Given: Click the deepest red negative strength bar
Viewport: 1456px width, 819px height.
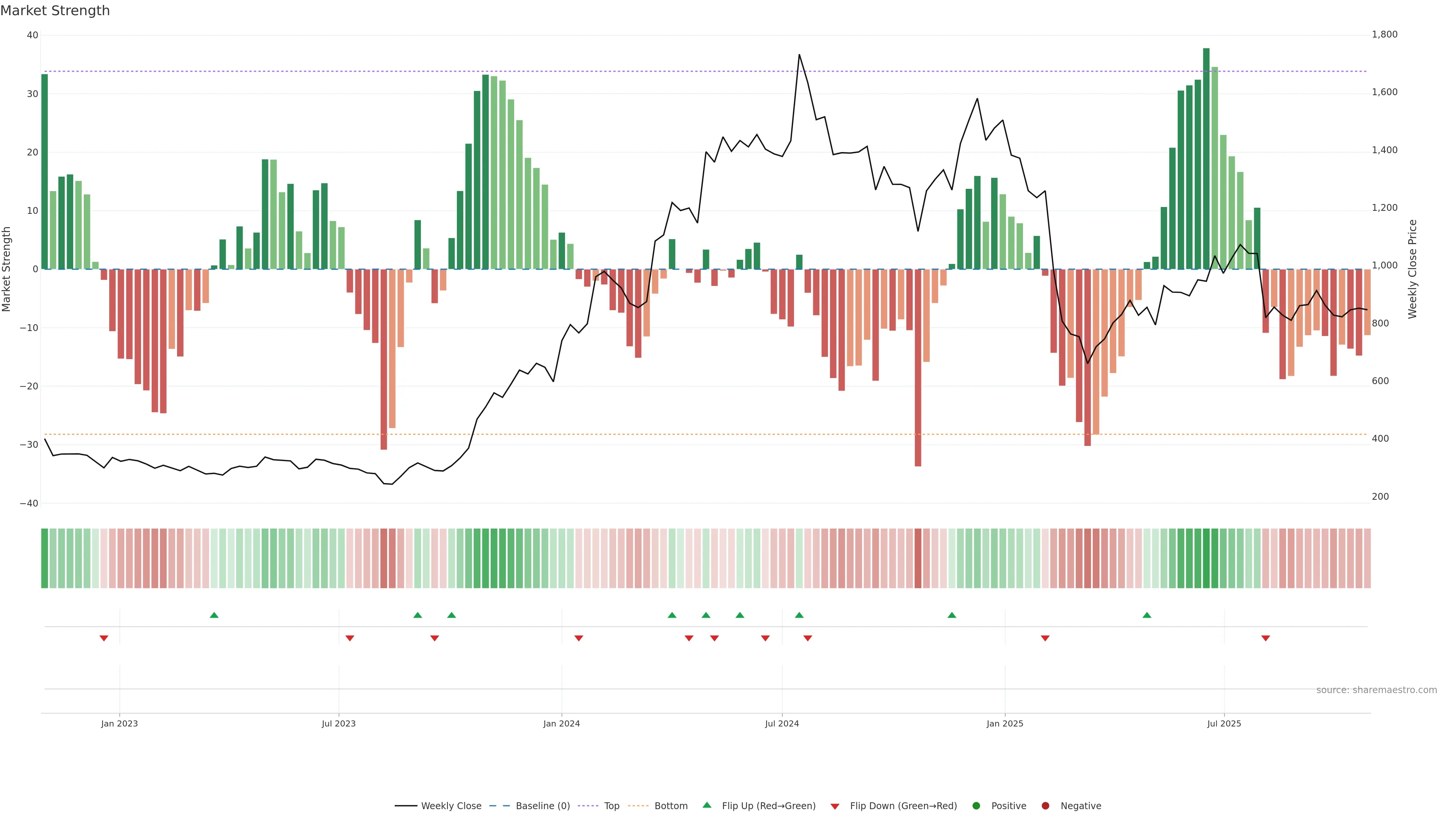Looking at the screenshot, I should (x=918, y=367).
